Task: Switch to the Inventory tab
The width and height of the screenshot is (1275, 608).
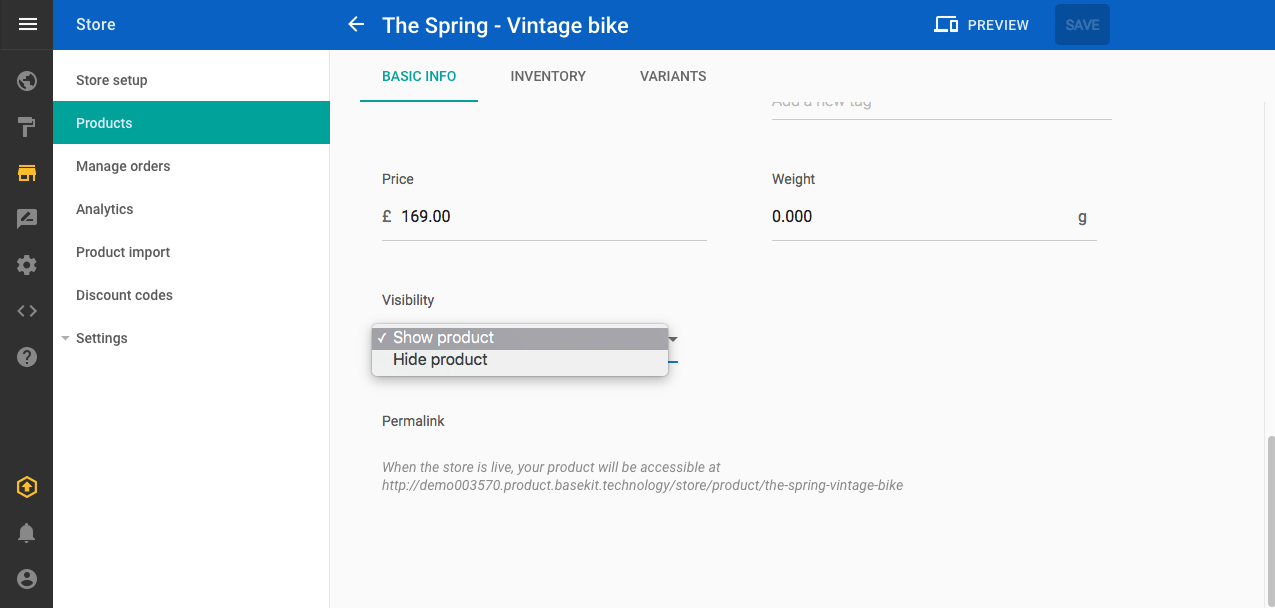Action: [548, 76]
